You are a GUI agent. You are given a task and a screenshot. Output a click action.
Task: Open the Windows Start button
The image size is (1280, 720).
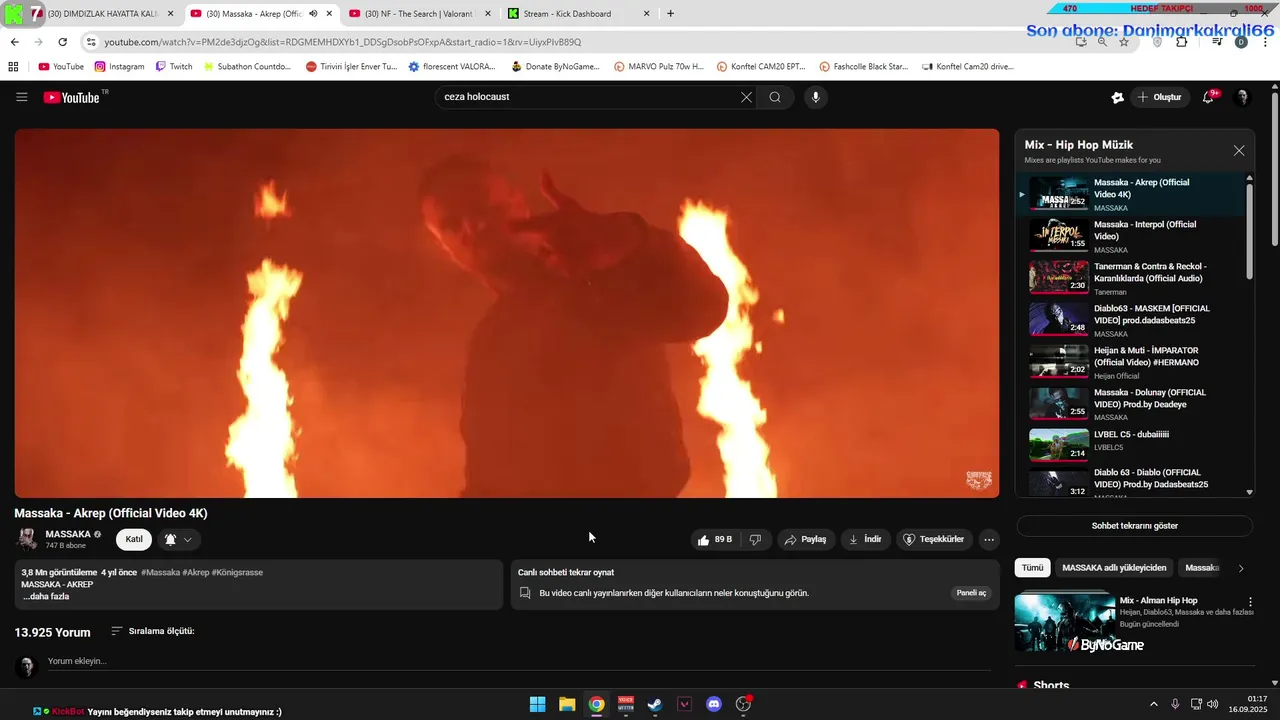[x=537, y=704]
